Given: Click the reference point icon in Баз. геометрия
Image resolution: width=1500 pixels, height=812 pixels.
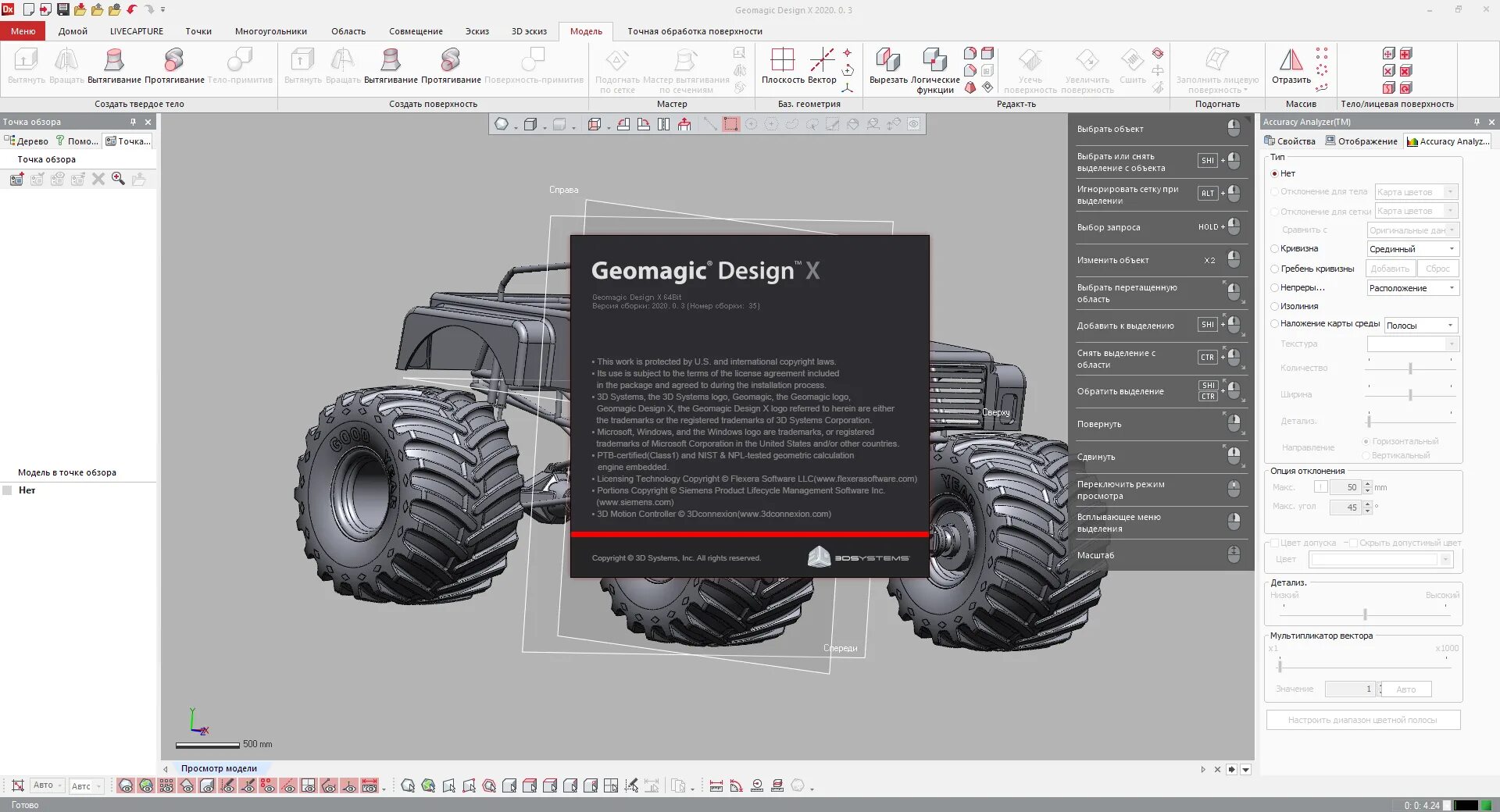Looking at the screenshot, I should 848,53.
